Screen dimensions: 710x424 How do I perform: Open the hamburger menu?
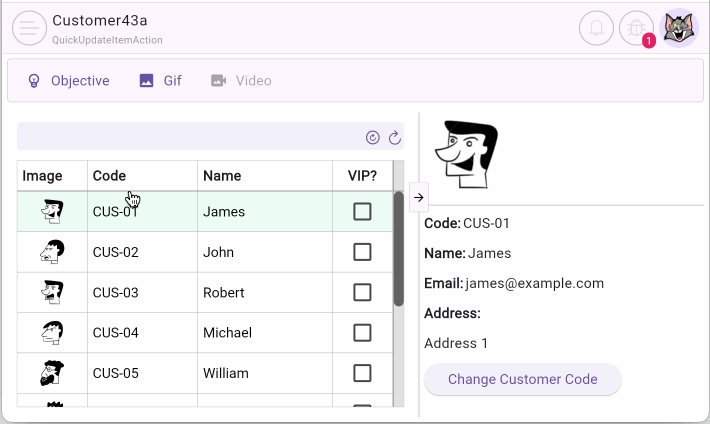coord(30,28)
